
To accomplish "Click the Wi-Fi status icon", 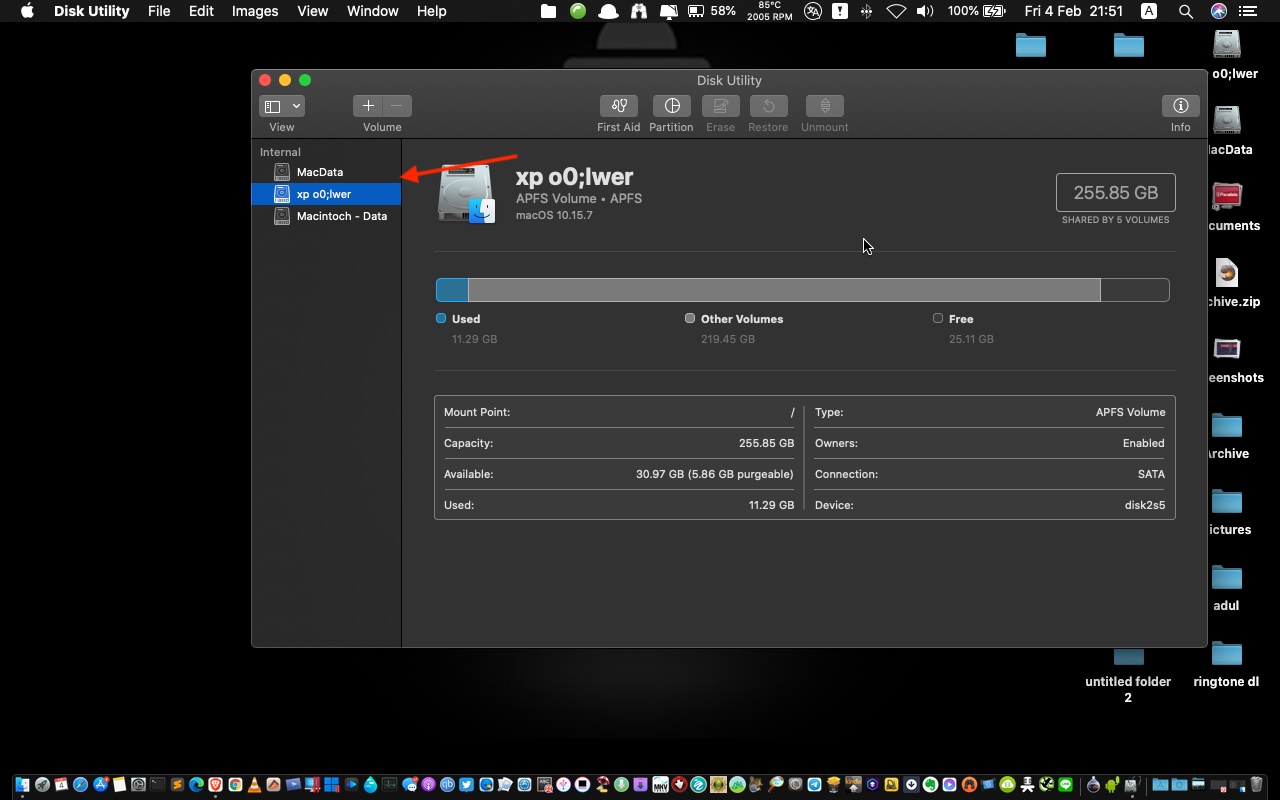I will pos(896,11).
